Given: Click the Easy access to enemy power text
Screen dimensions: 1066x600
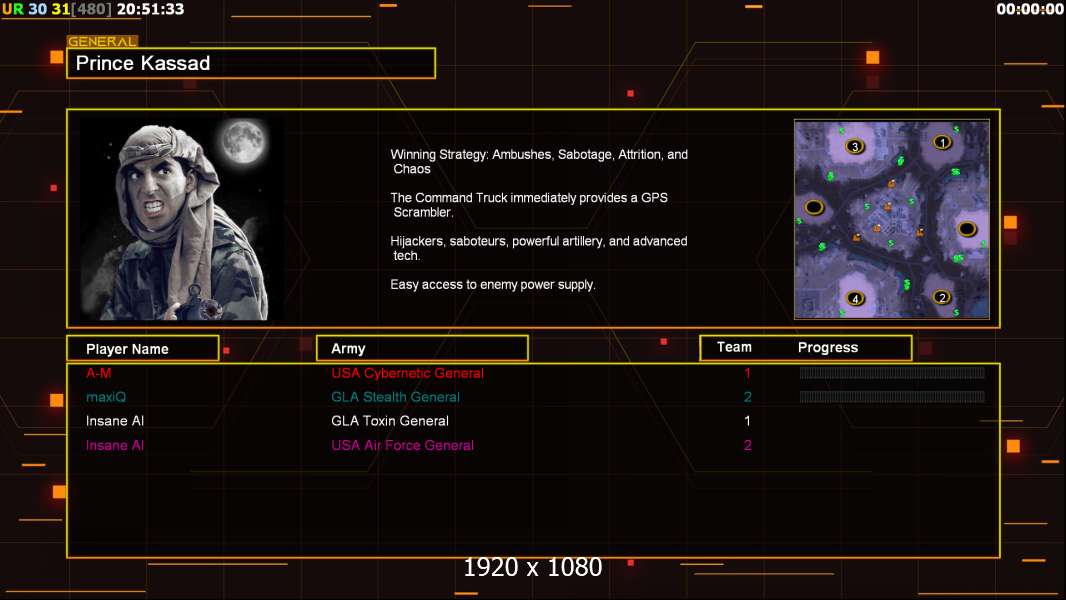Looking at the screenshot, I should pyautogui.click(x=493, y=285).
